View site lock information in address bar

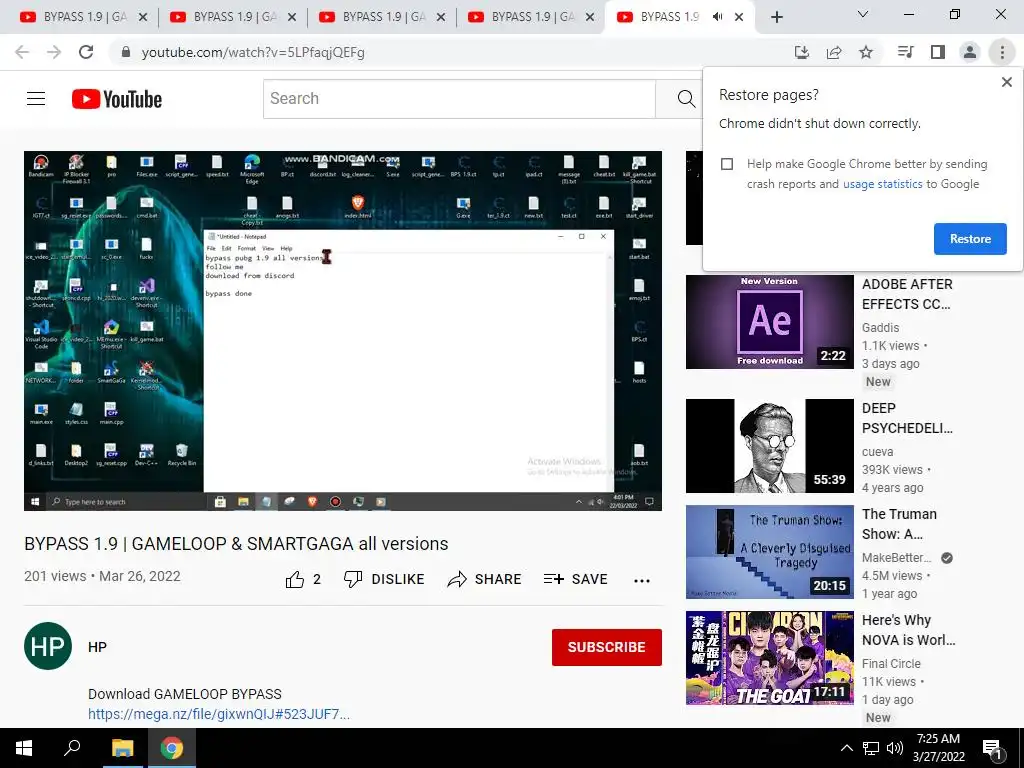click(x=126, y=52)
